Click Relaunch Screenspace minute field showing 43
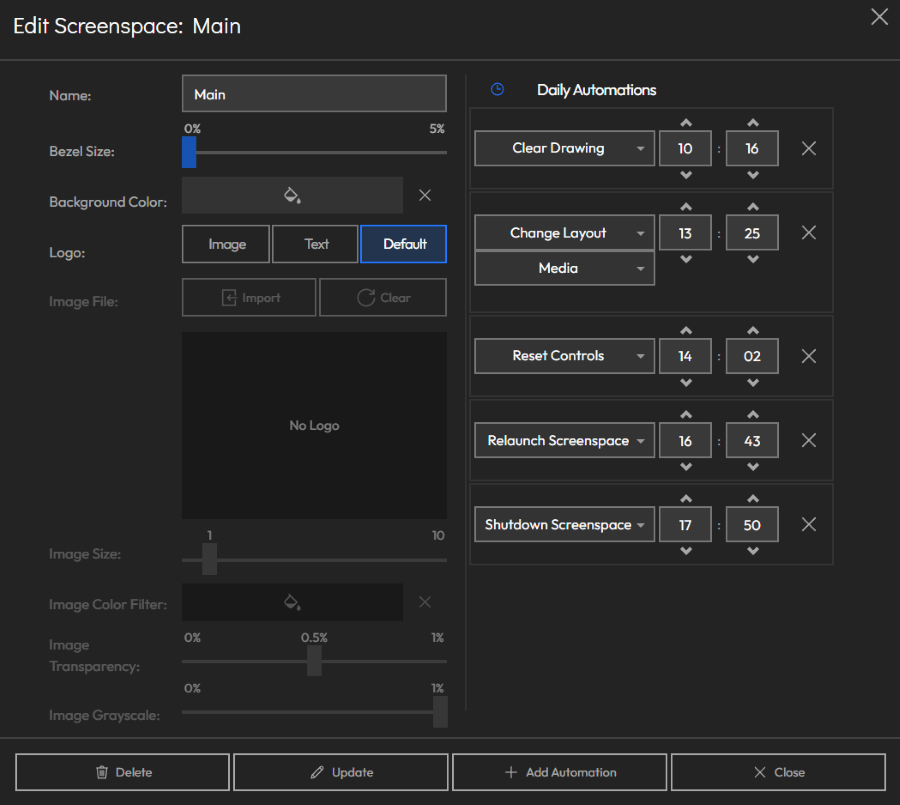Viewport: 900px width, 805px height. (x=752, y=440)
